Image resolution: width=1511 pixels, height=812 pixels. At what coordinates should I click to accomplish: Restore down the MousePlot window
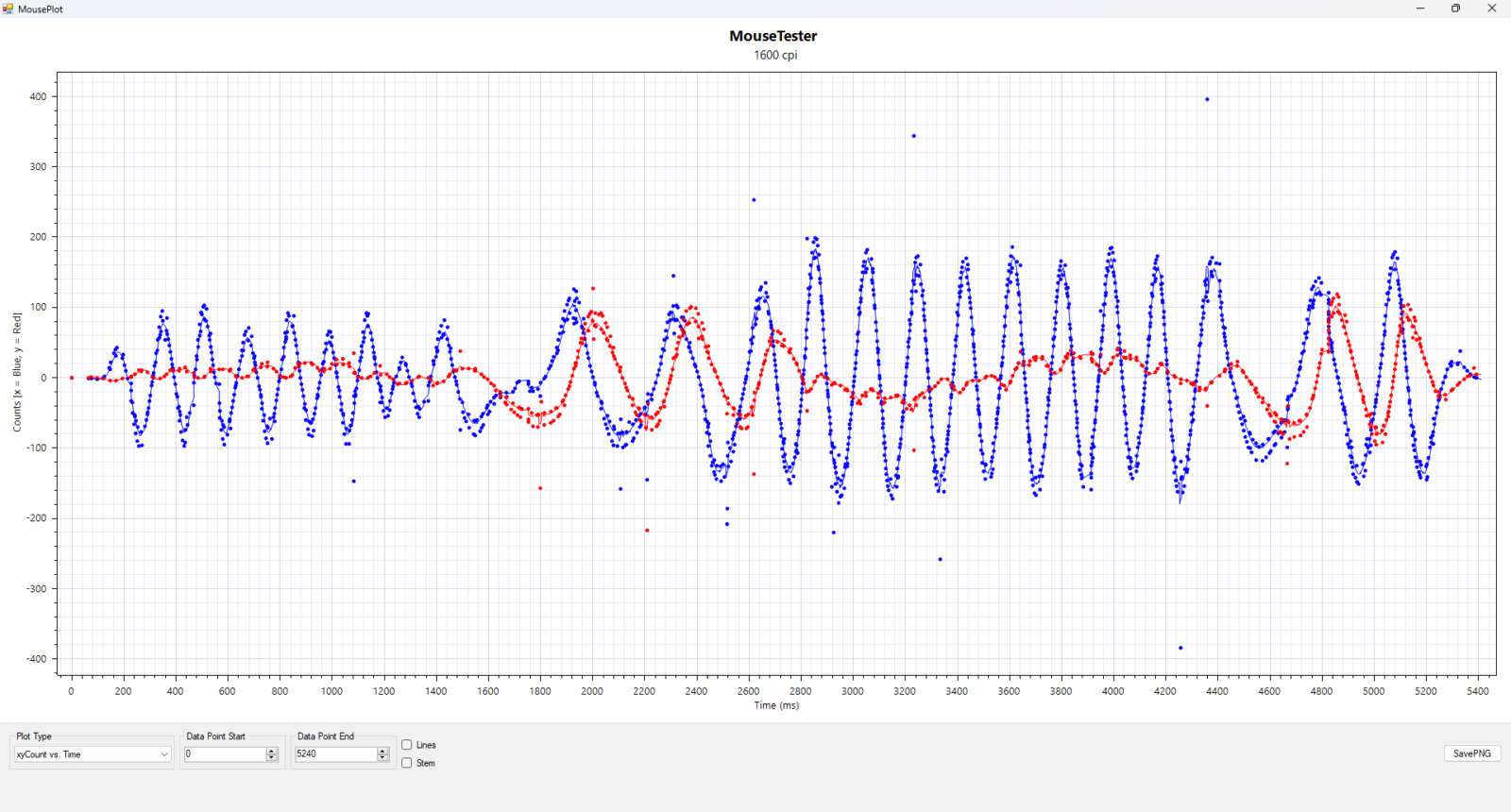point(1456,8)
